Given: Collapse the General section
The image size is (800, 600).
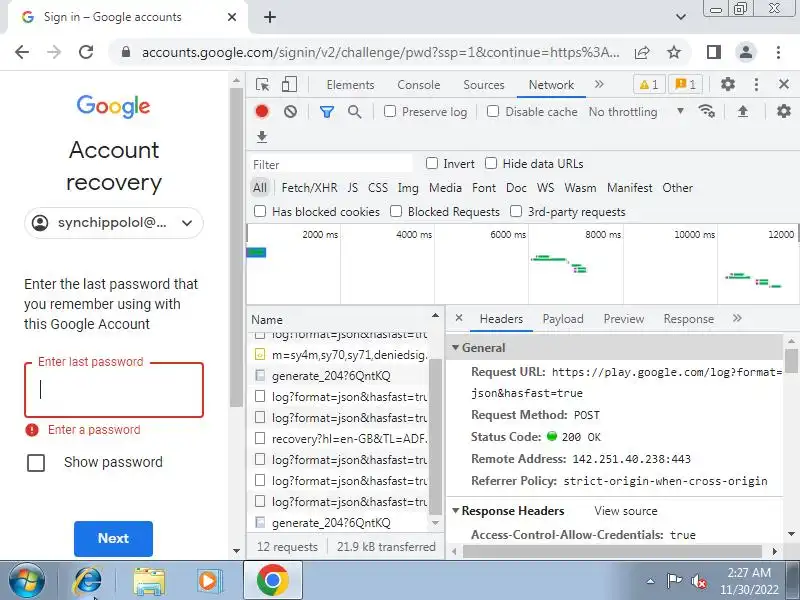Looking at the screenshot, I should coord(455,347).
